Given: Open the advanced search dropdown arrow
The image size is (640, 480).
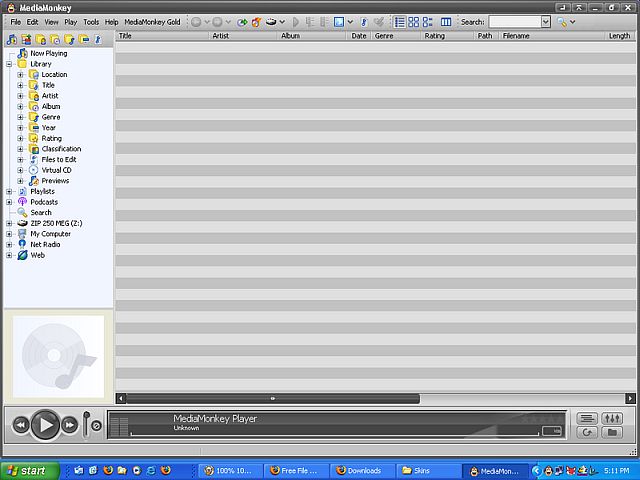Looking at the screenshot, I should tap(572, 22).
